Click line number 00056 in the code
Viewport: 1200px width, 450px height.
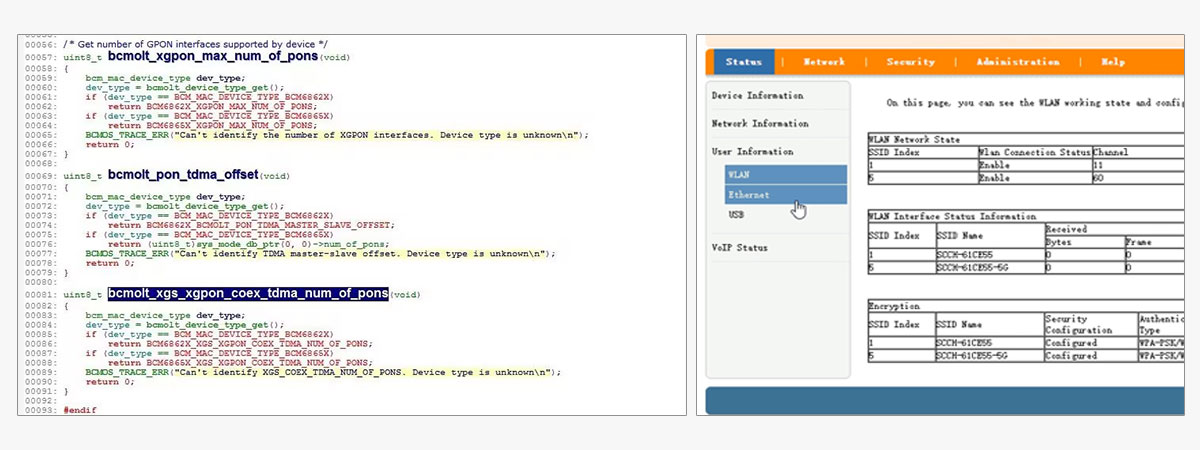point(40,46)
